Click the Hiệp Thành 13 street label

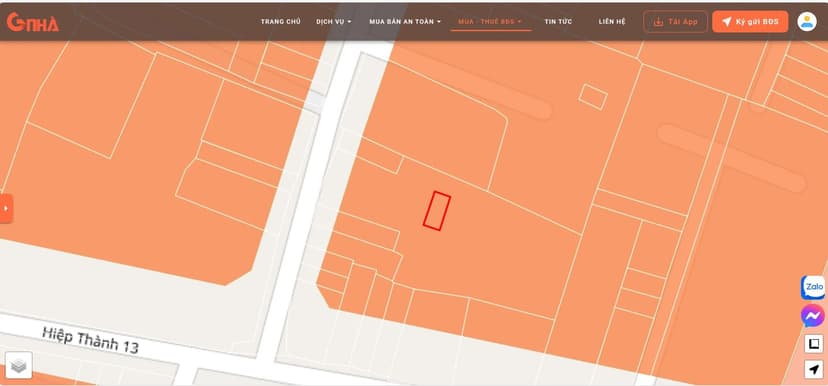[x=90, y=340]
